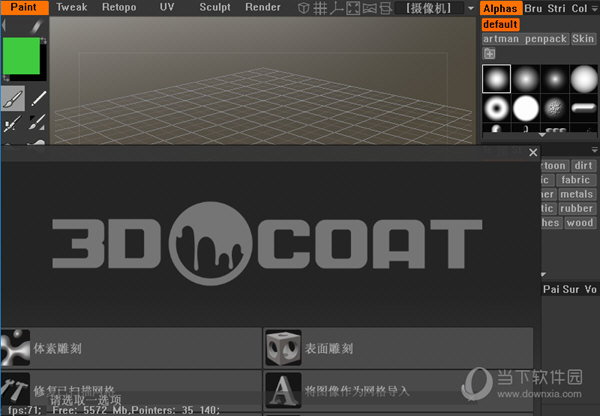Choose 表面雕刻 surface sculpting option
Image resolution: width=600 pixels, height=416 pixels.
tap(398, 348)
